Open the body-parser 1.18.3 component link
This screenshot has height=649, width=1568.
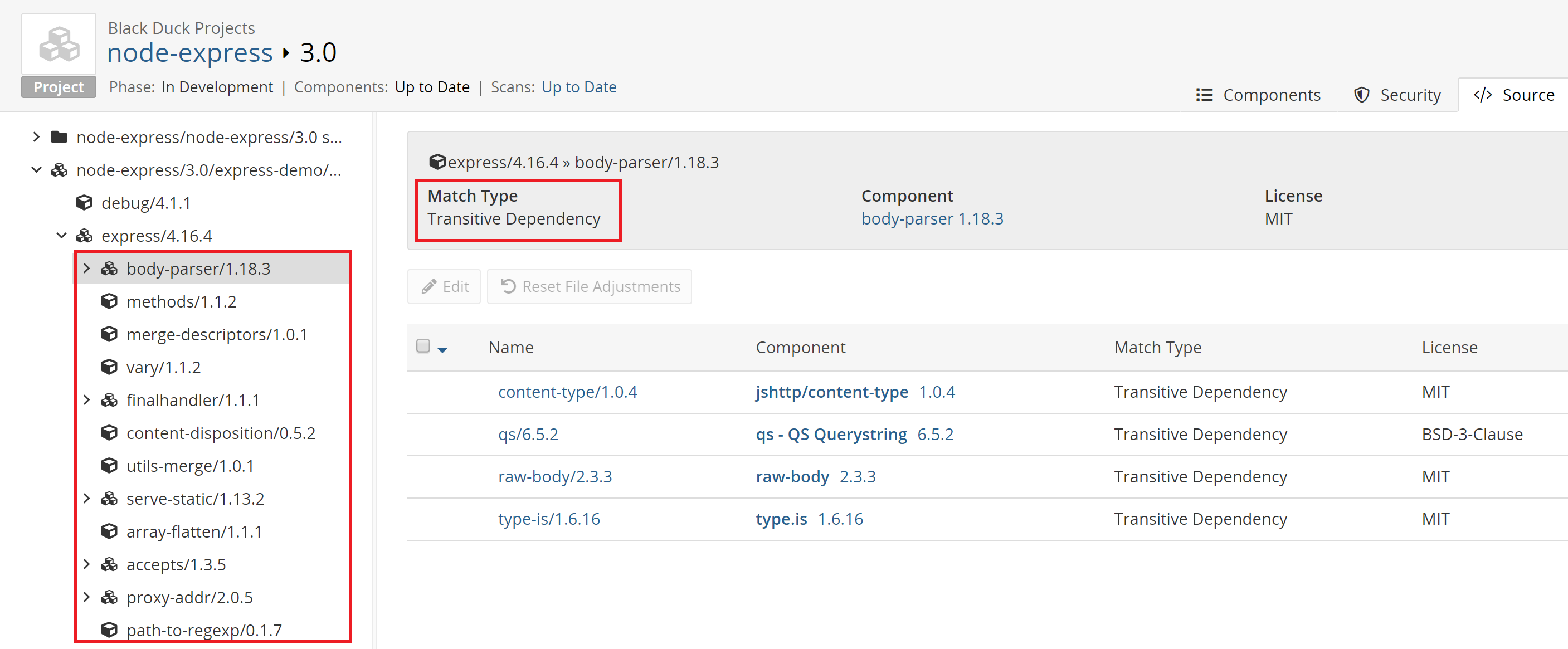pos(932,218)
